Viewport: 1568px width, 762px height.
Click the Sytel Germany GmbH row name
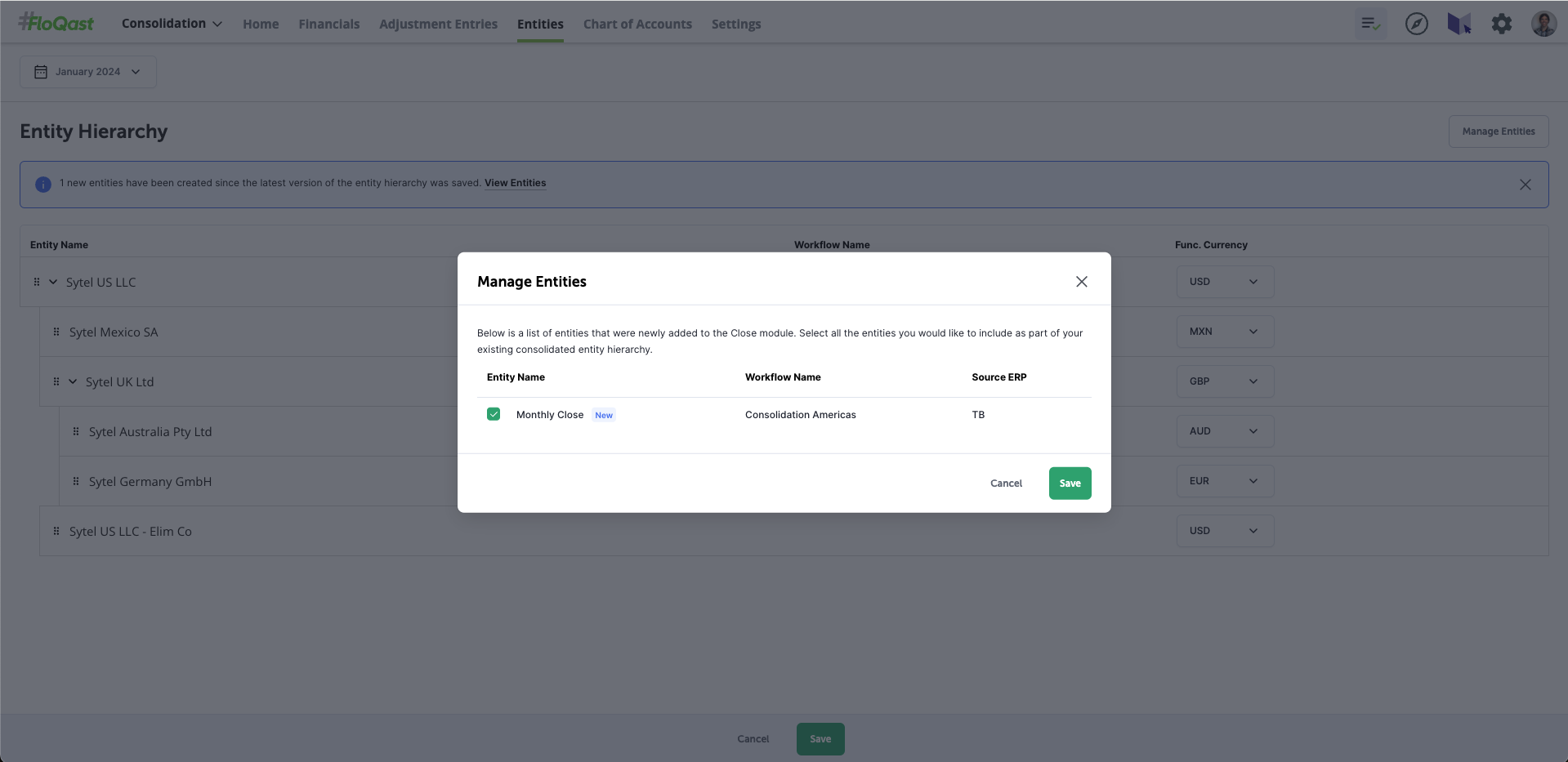[x=150, y=482]
